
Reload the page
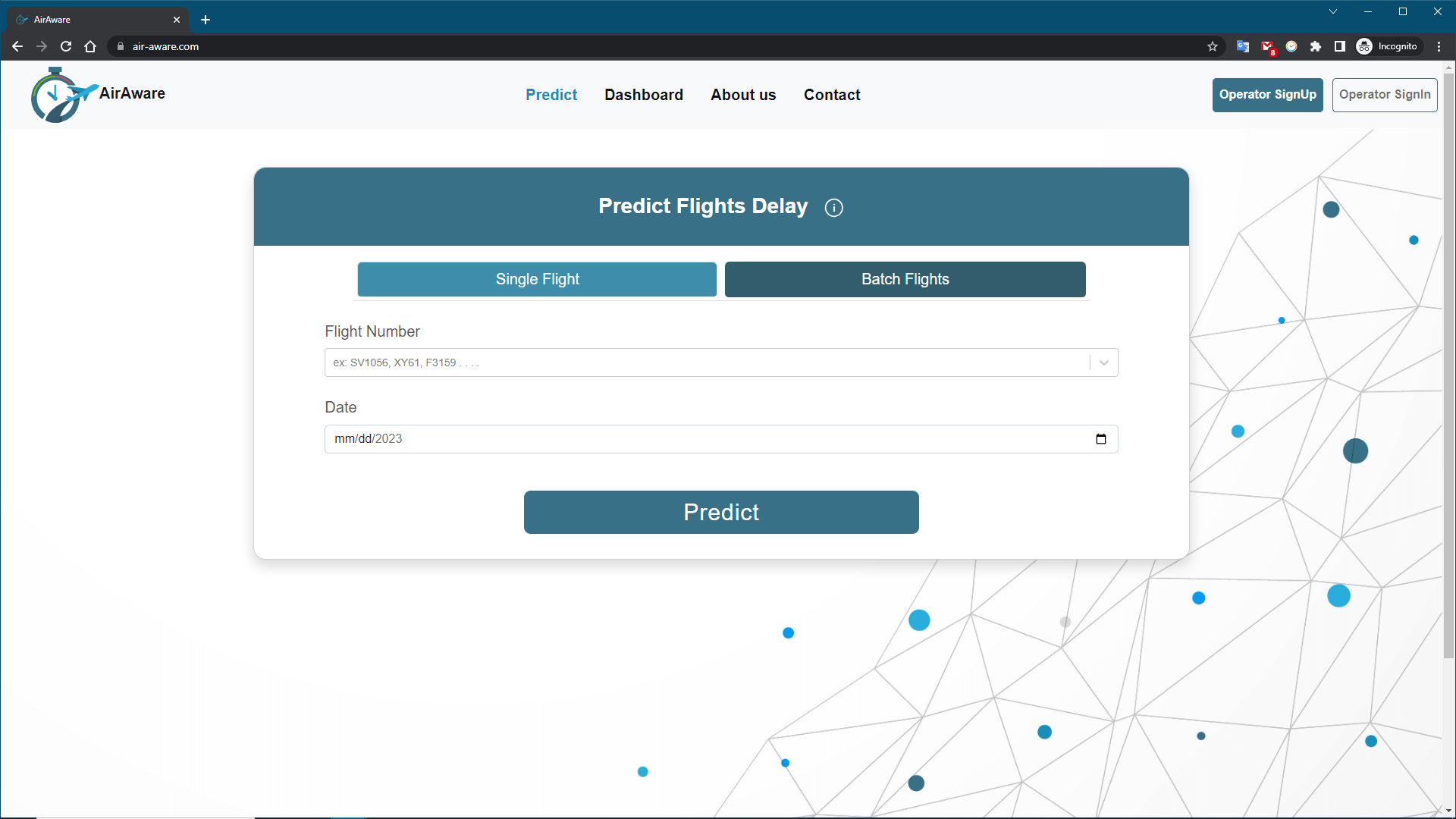click(x=66, y=46)
